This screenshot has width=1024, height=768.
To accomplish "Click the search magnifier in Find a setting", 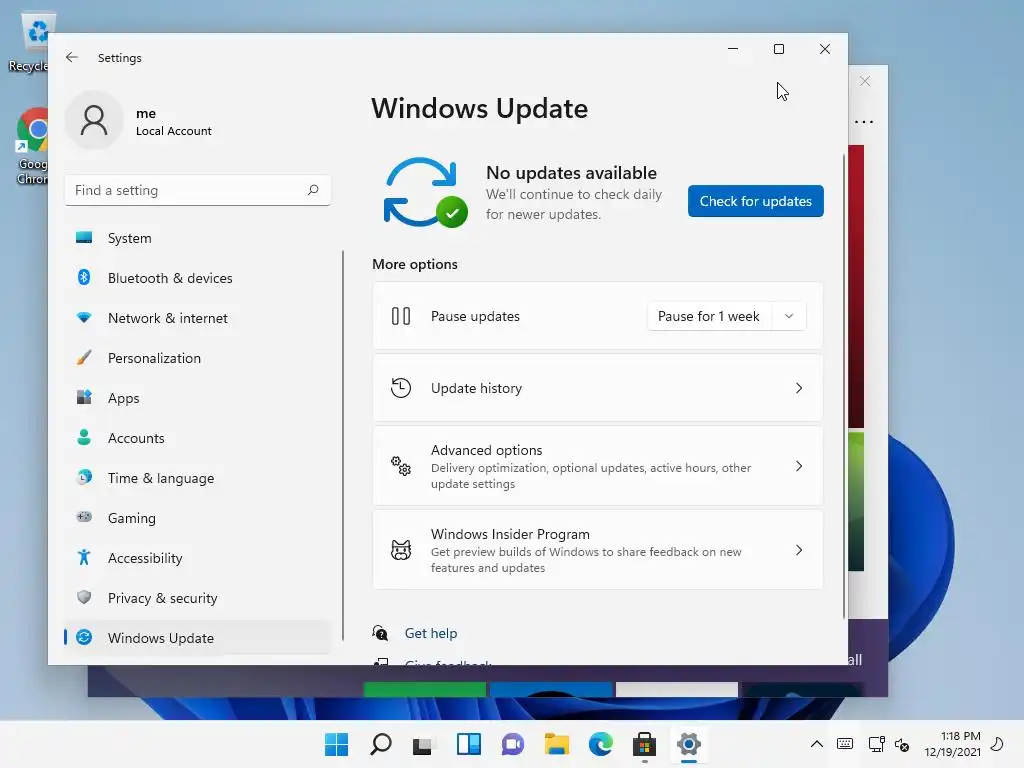I will pyautogui.click(x=313, y=190).
